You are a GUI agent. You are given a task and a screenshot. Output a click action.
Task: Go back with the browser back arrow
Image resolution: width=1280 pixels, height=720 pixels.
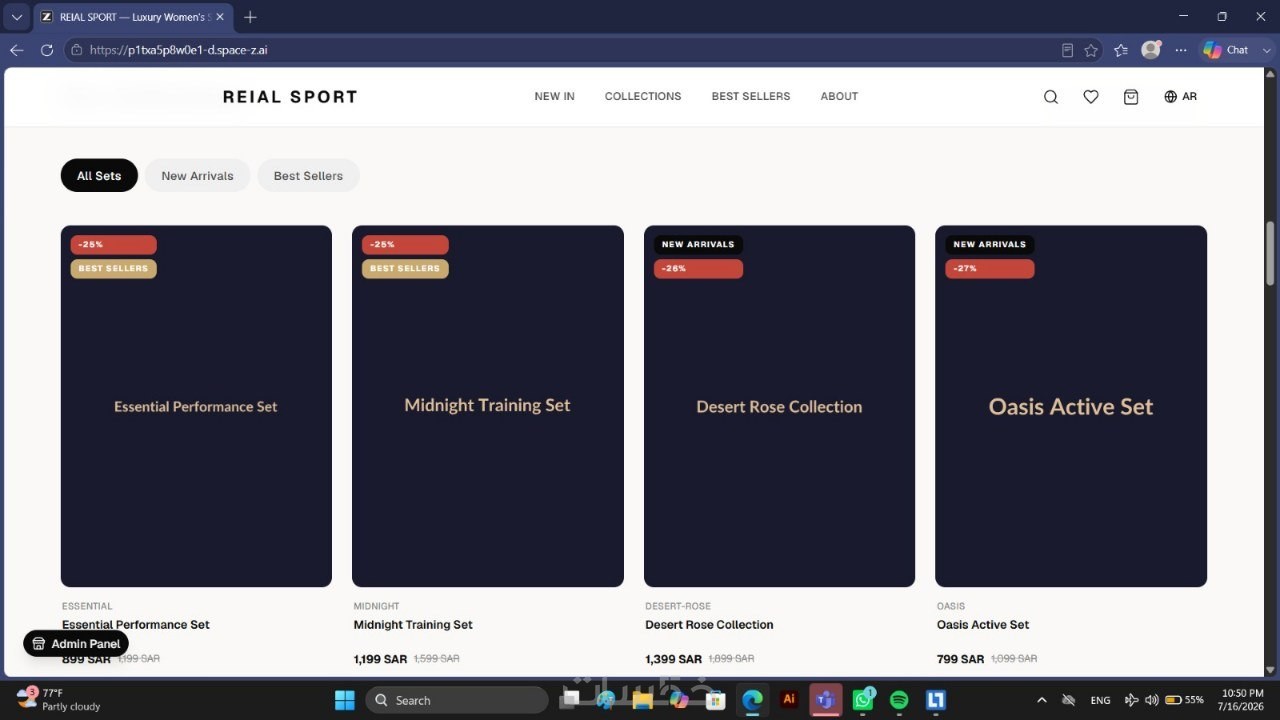pos(17,50)
